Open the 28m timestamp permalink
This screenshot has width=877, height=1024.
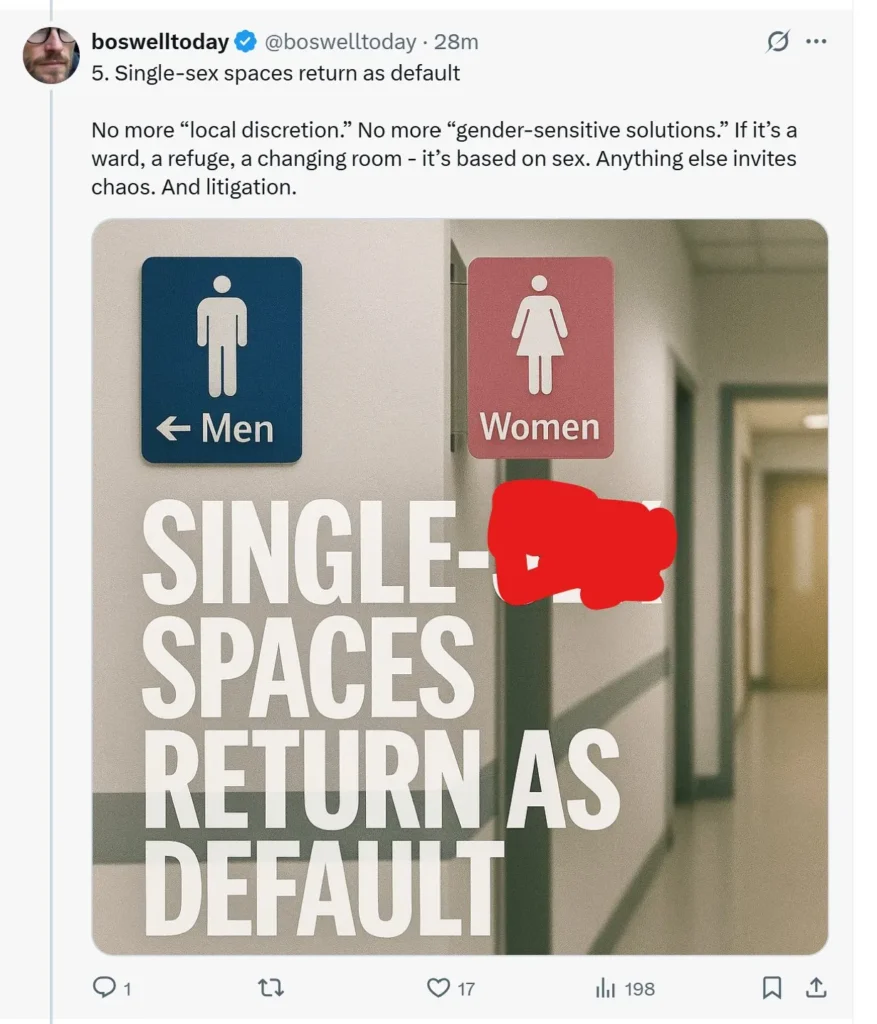[456, 42]
